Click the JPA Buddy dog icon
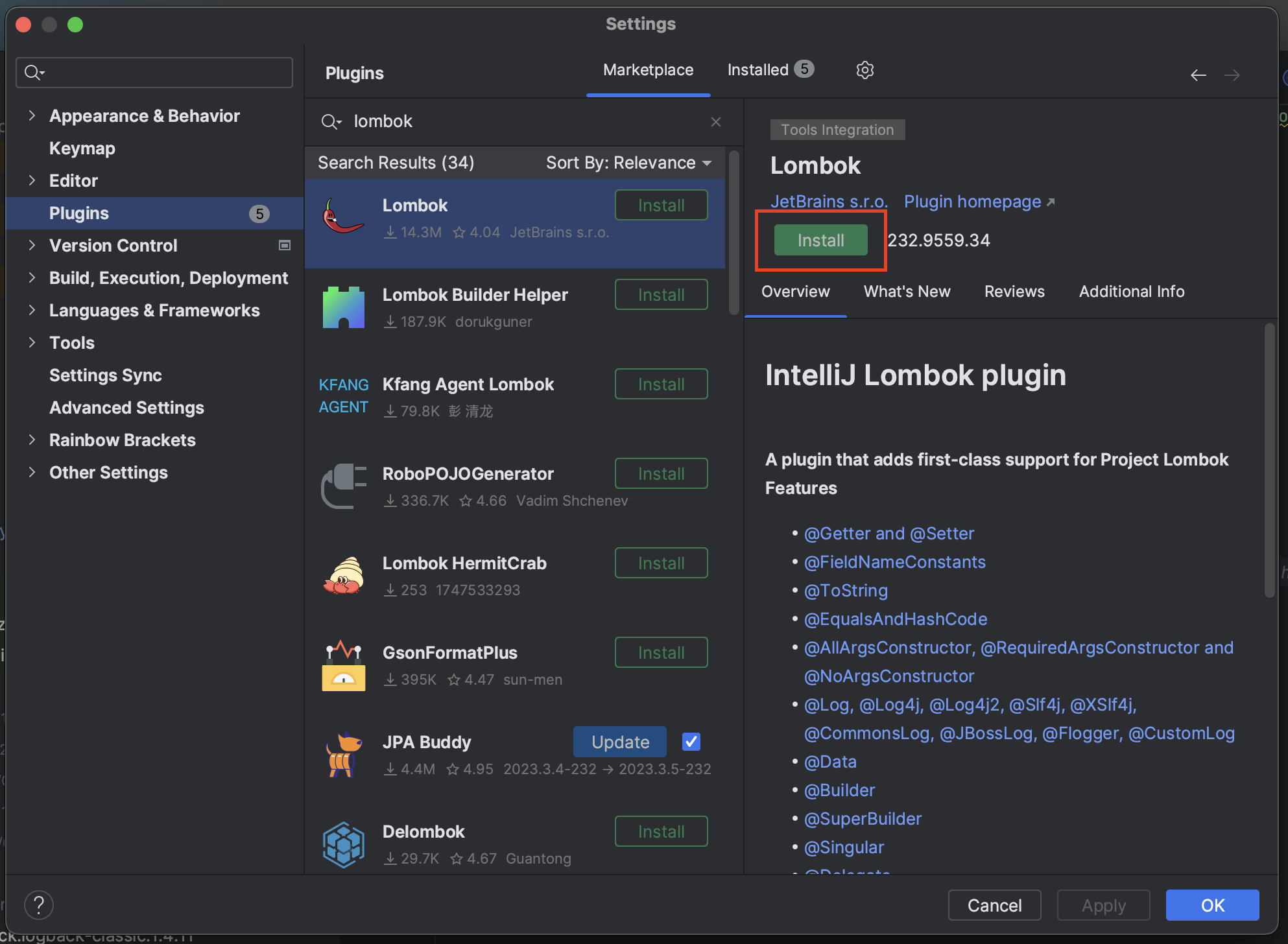The image size is (1288, 944). click(343, 755)
